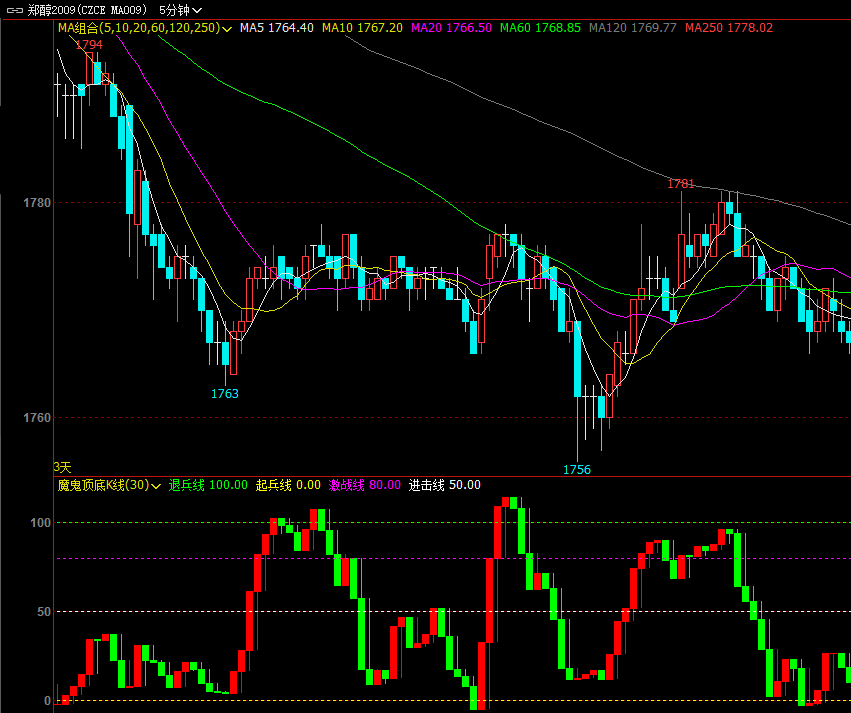Click the 1756 low price marker
The width and height of the screenshot is (851, 713).
tap(576, 469)
